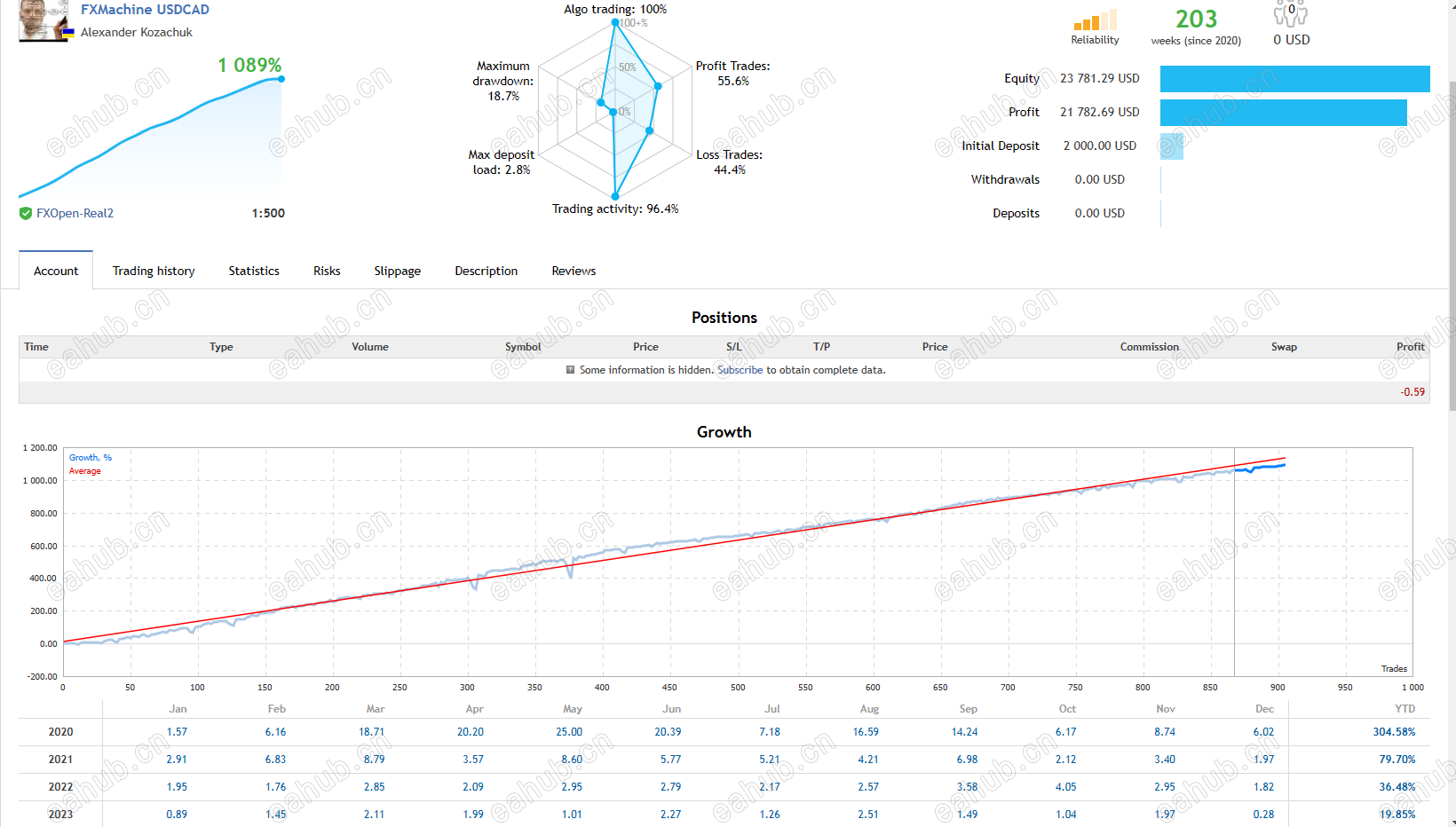The height and width of the screenshot is (827, 1456).
Task: Click the 2021 May value 8.60
Action: click(x=572, y=760)
